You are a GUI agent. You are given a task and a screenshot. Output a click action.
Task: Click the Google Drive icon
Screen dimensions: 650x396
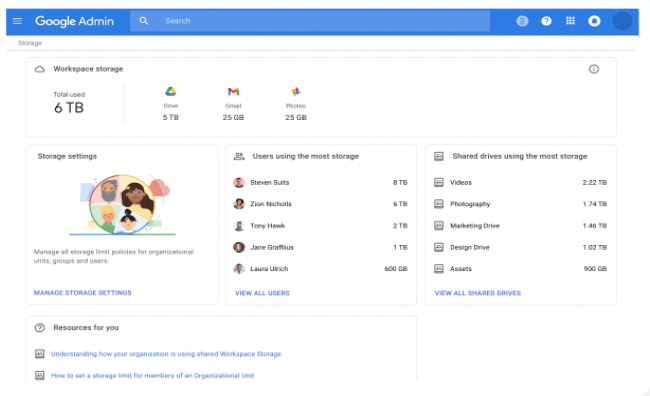coord(170,91)
